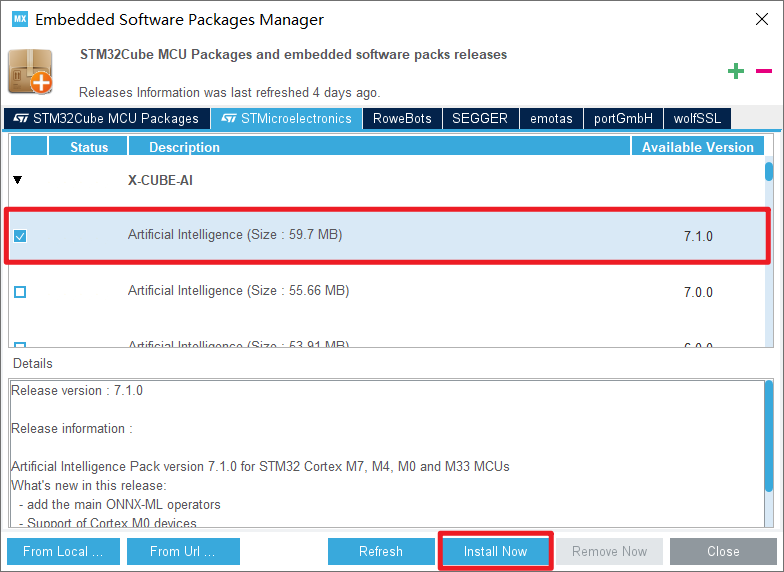The height and width of the screenshot is (572, 784).
Task: Click 'Release version : 7.1.0' in Details
Action: pos(76,390)
